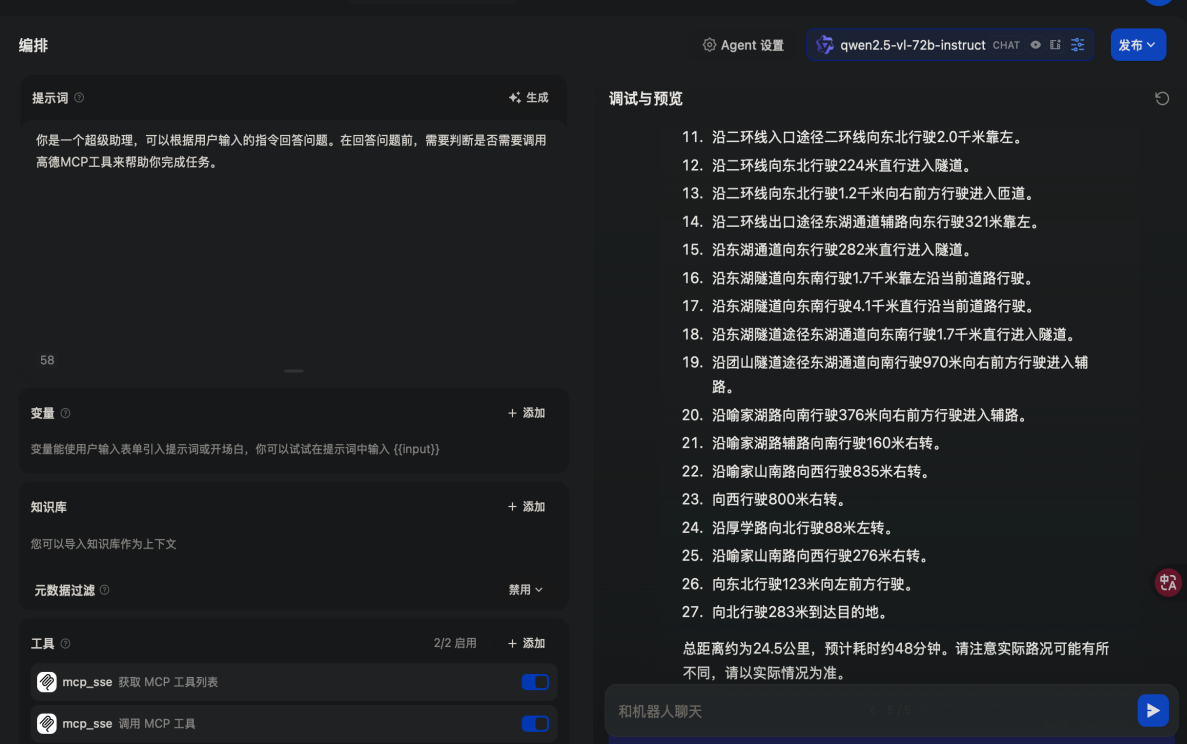Open the 发布 publish dropdown
This screenshot has width=1187, height=744.
(x=1138, y=45)
